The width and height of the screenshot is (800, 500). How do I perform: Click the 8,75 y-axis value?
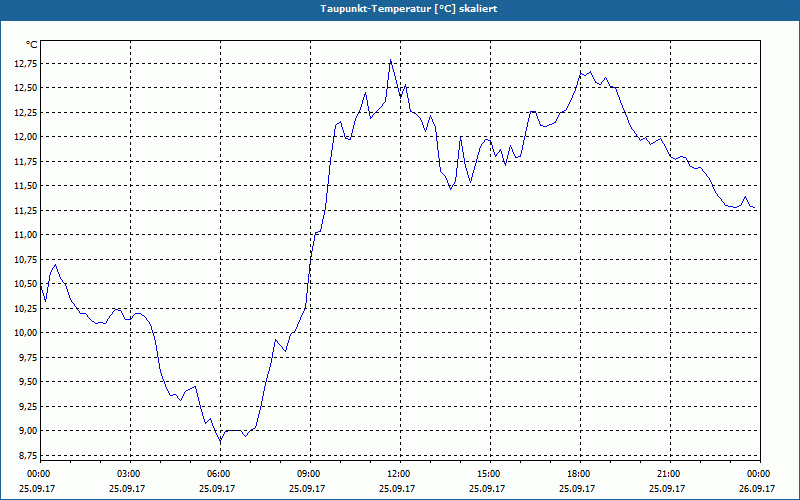[x=30, y=455]
